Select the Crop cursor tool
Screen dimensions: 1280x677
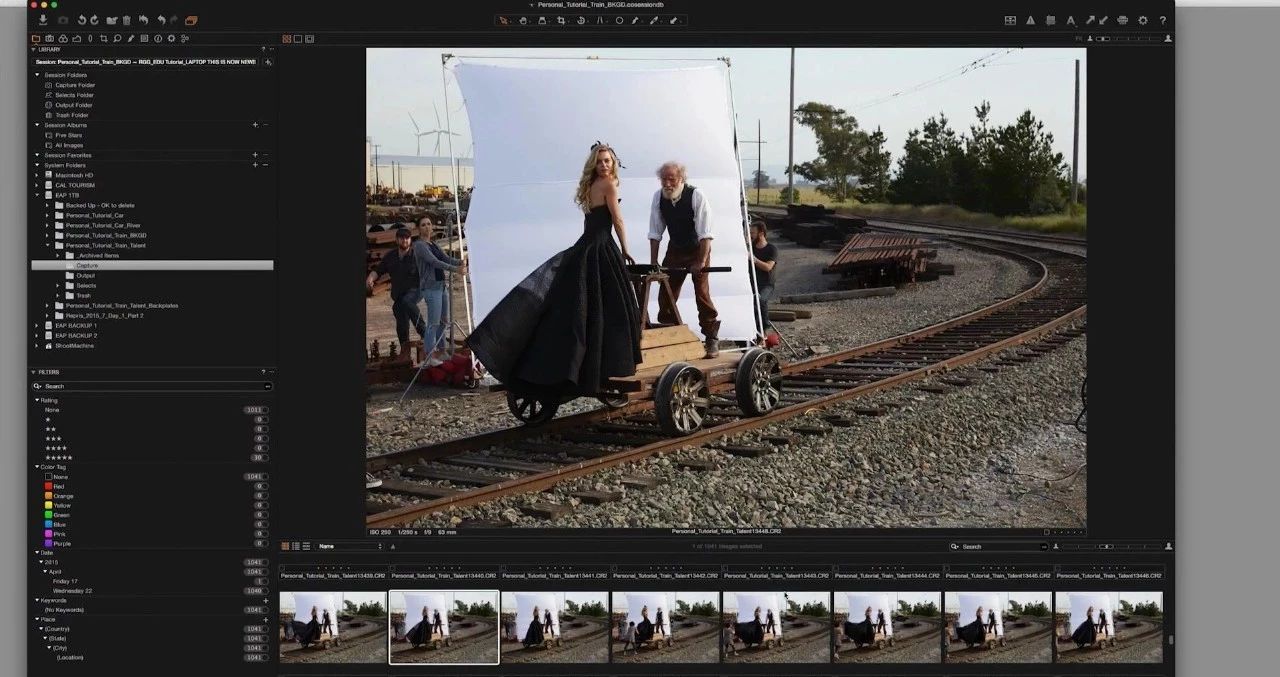pyautogui.click(x=561, y=20)
